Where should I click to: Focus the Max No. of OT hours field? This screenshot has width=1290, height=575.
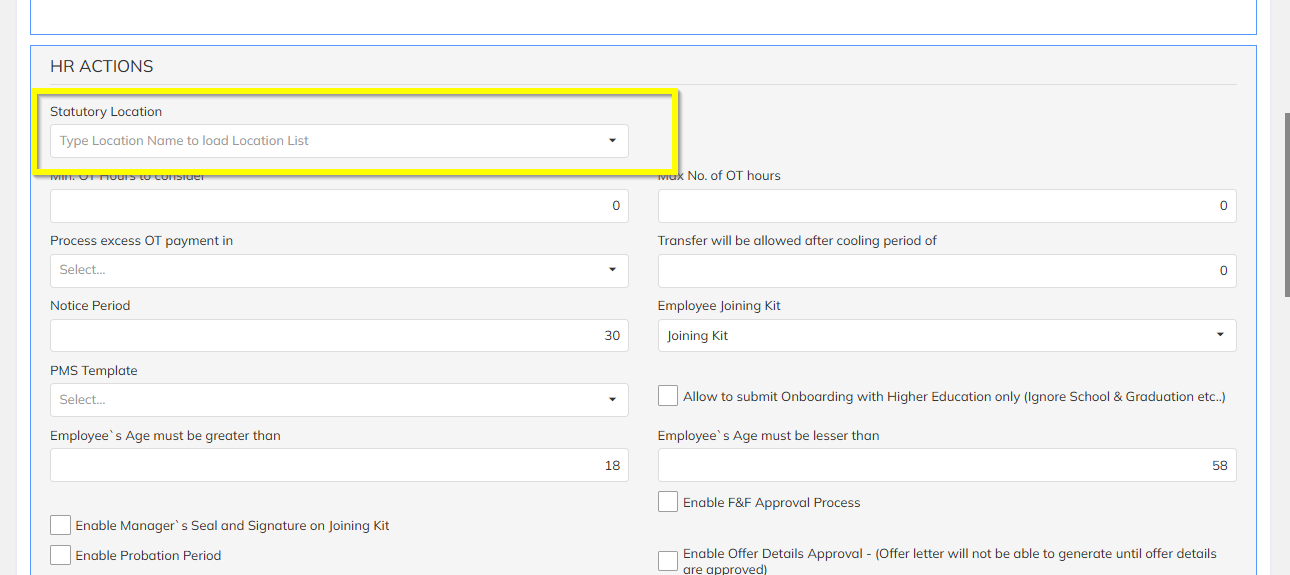[946, 206]
